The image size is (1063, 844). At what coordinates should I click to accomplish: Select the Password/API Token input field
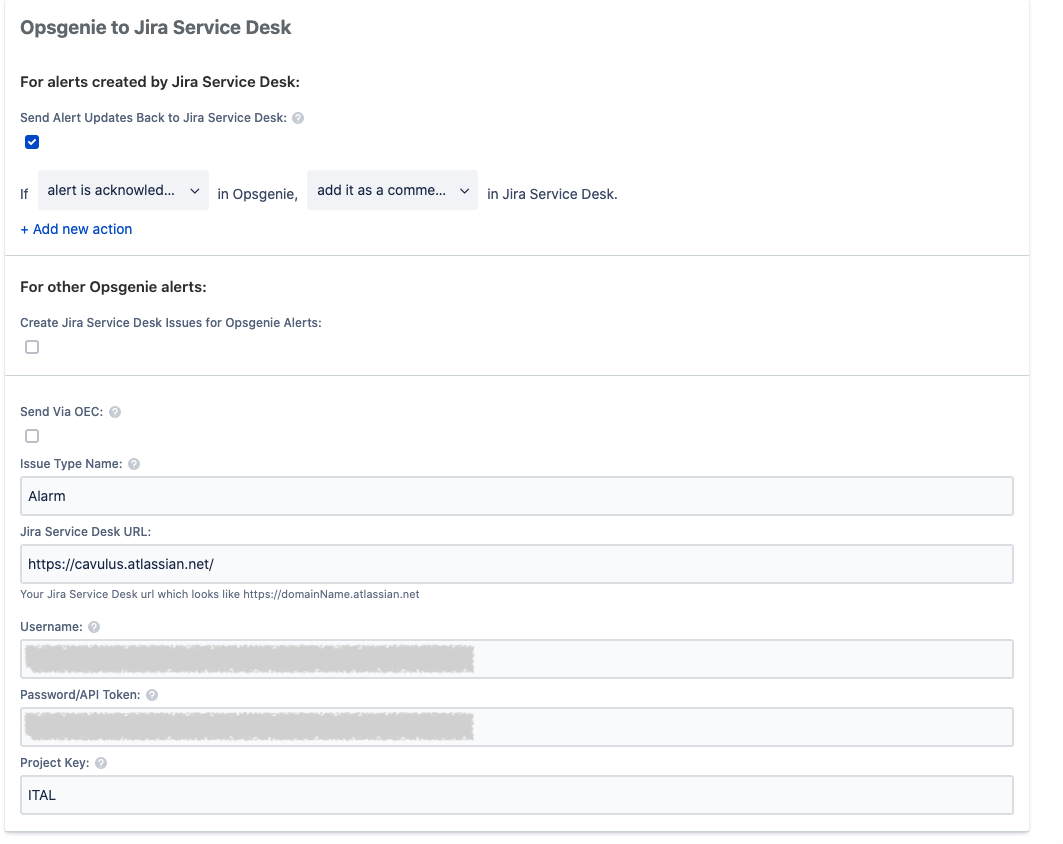pyautogui.click(x=517, y=727)
